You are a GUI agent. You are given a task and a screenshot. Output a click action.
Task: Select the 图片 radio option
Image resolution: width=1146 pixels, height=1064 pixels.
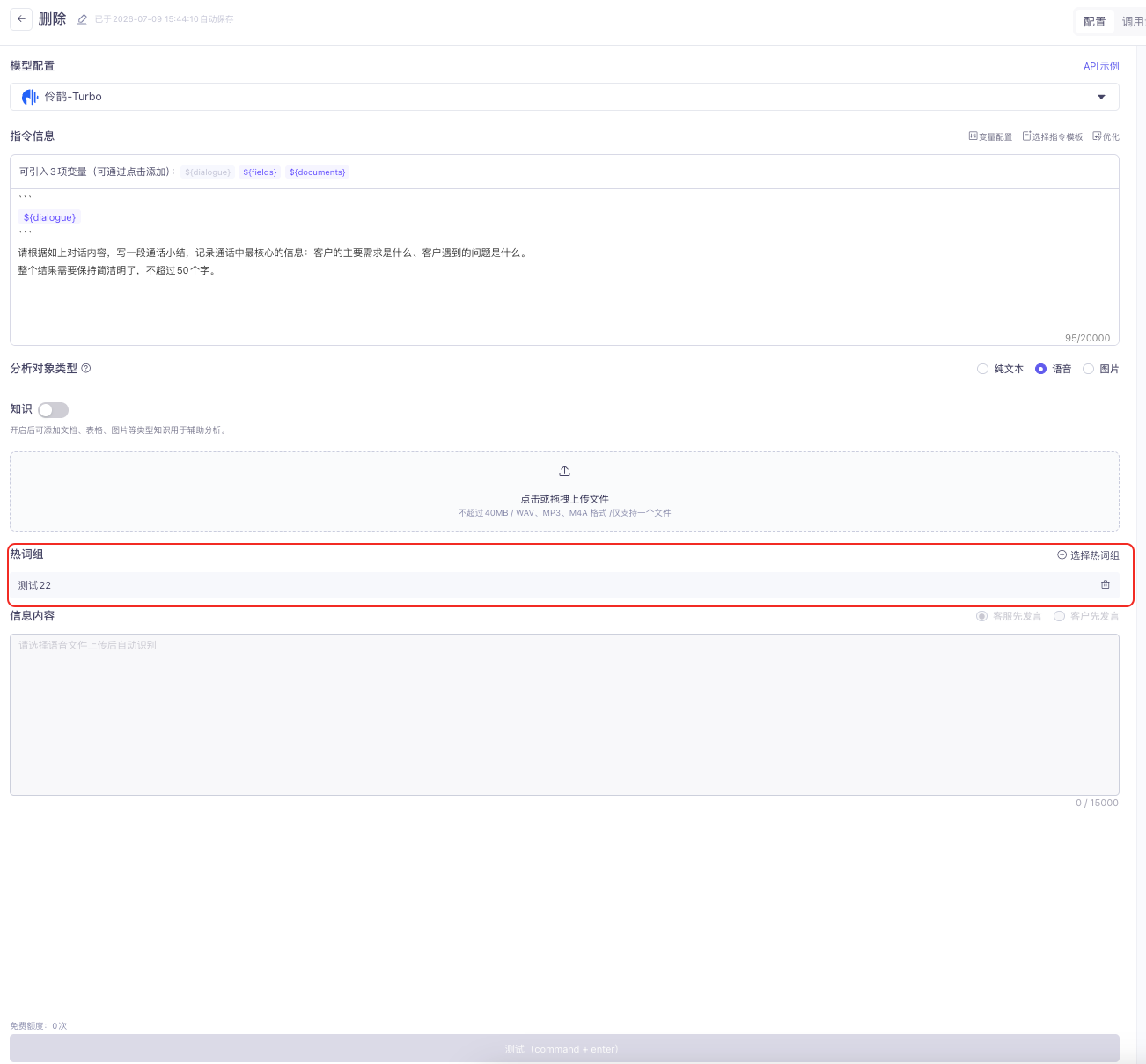coord(1088,369)
